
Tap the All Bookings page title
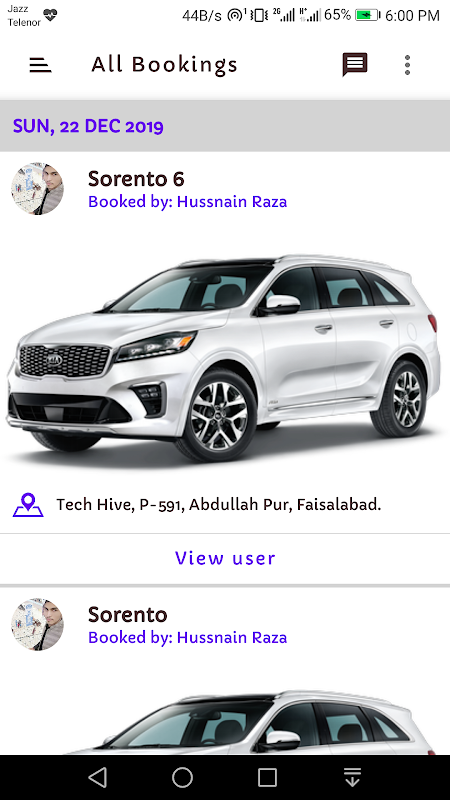164,65
